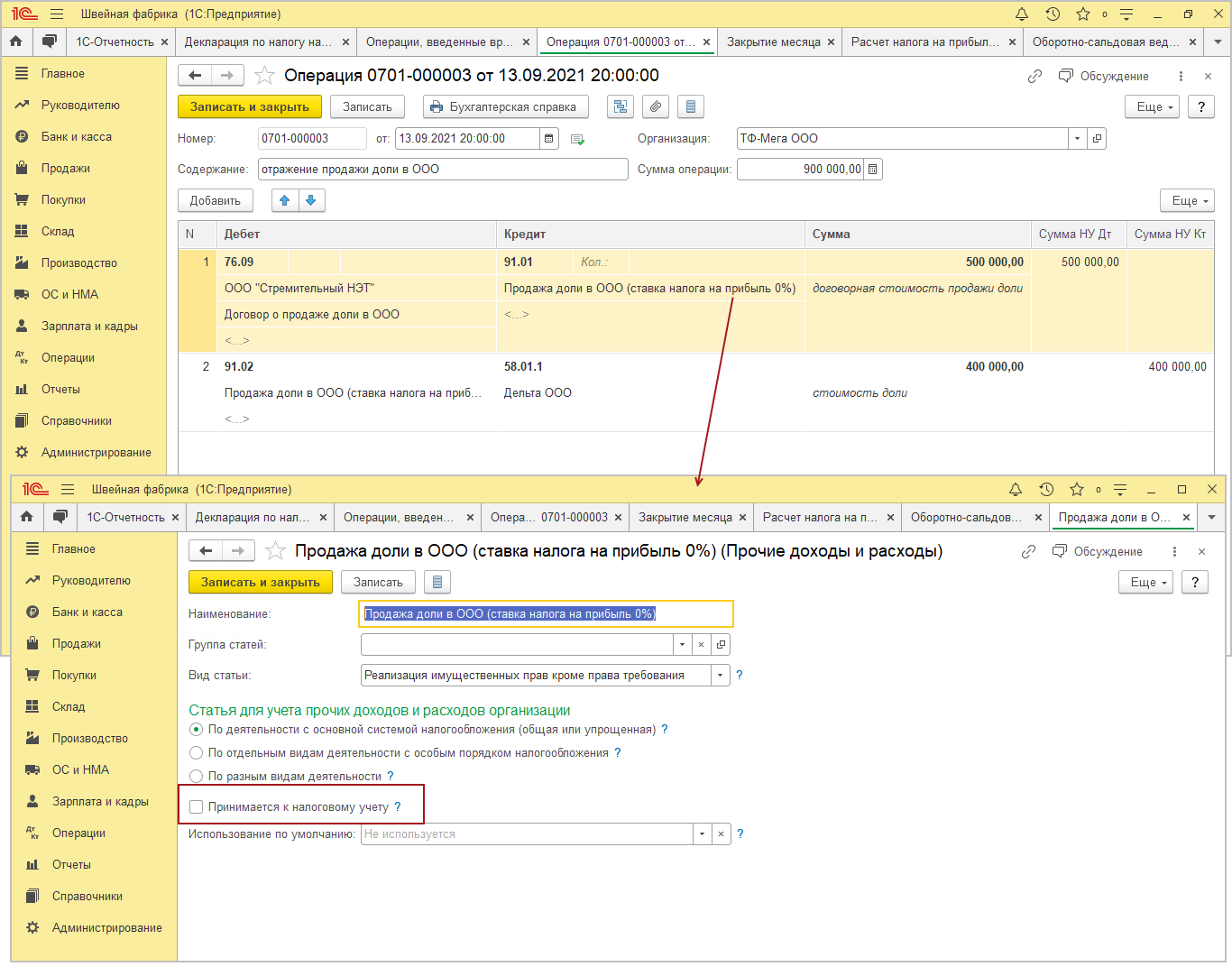
Task: Click Записать и закрыть in Операция form
Action: pos(250,106)
